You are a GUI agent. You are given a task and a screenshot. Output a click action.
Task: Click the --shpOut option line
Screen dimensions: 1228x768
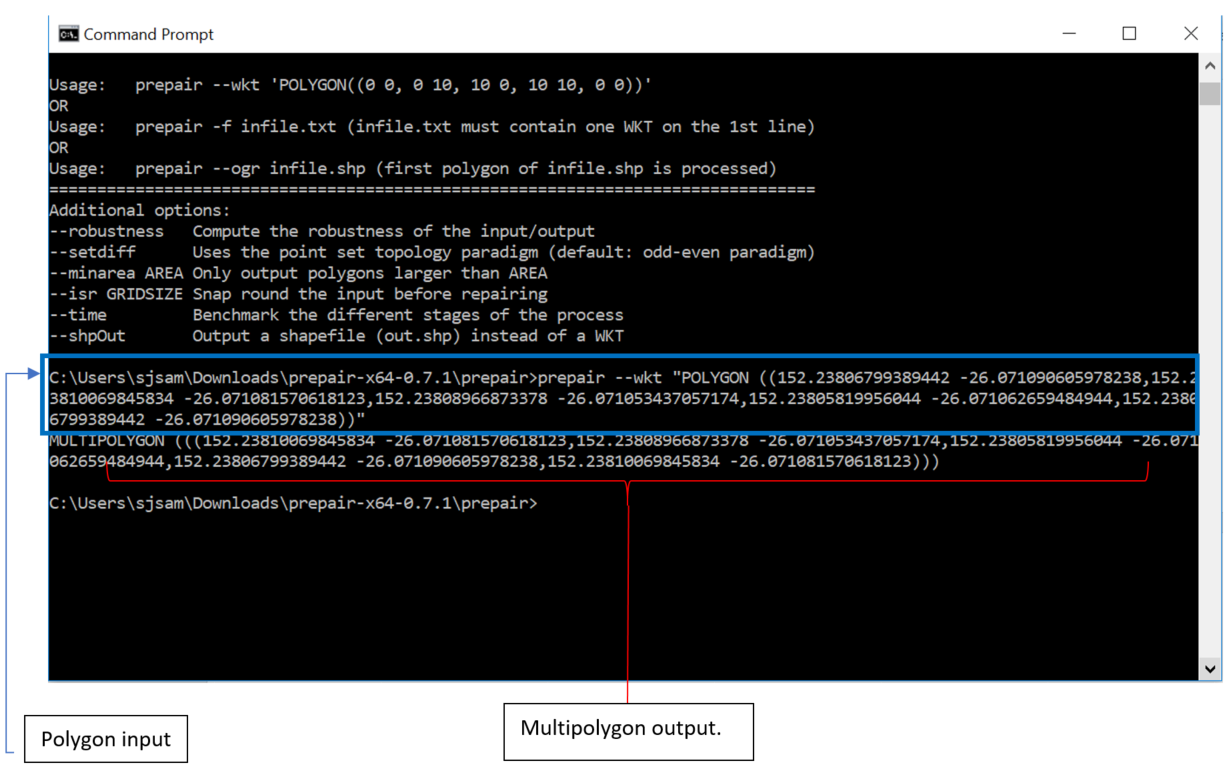click(336, 336)
